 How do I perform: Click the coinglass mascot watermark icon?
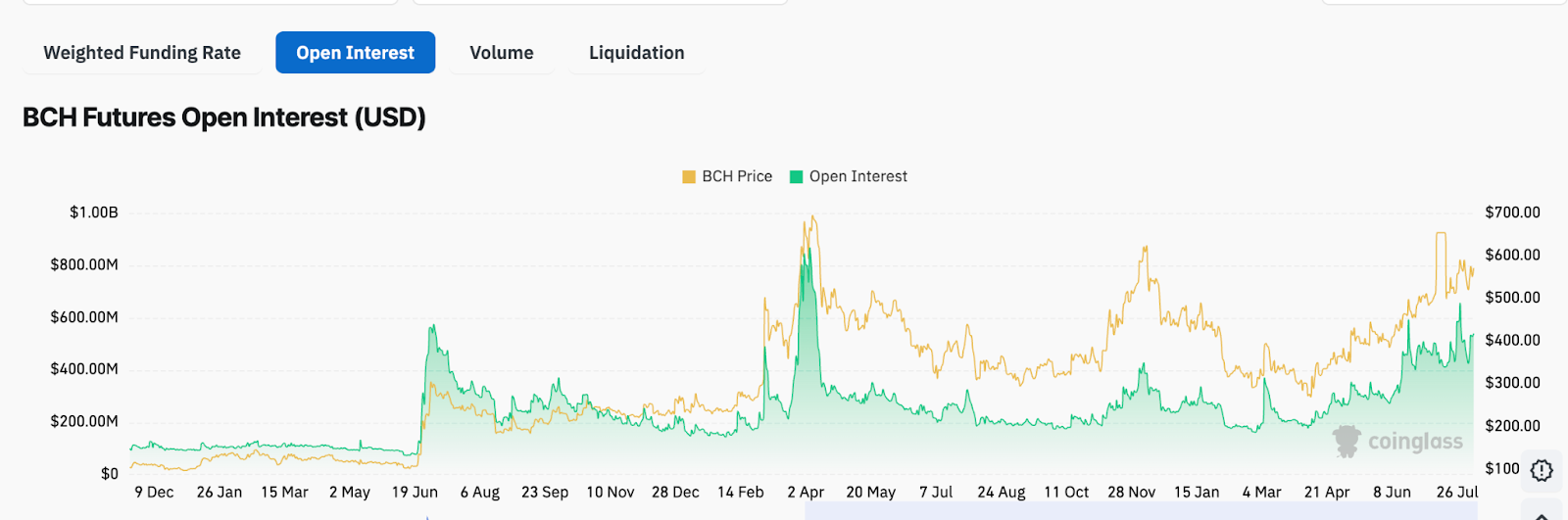pos(1347,442)
